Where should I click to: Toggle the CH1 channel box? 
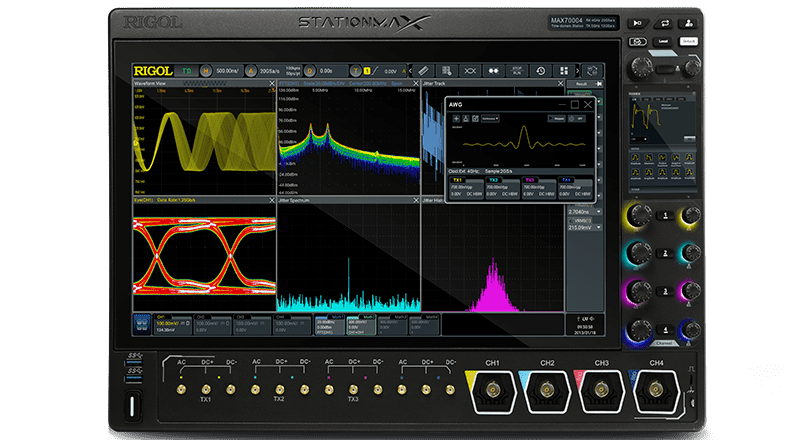point(173,325)
